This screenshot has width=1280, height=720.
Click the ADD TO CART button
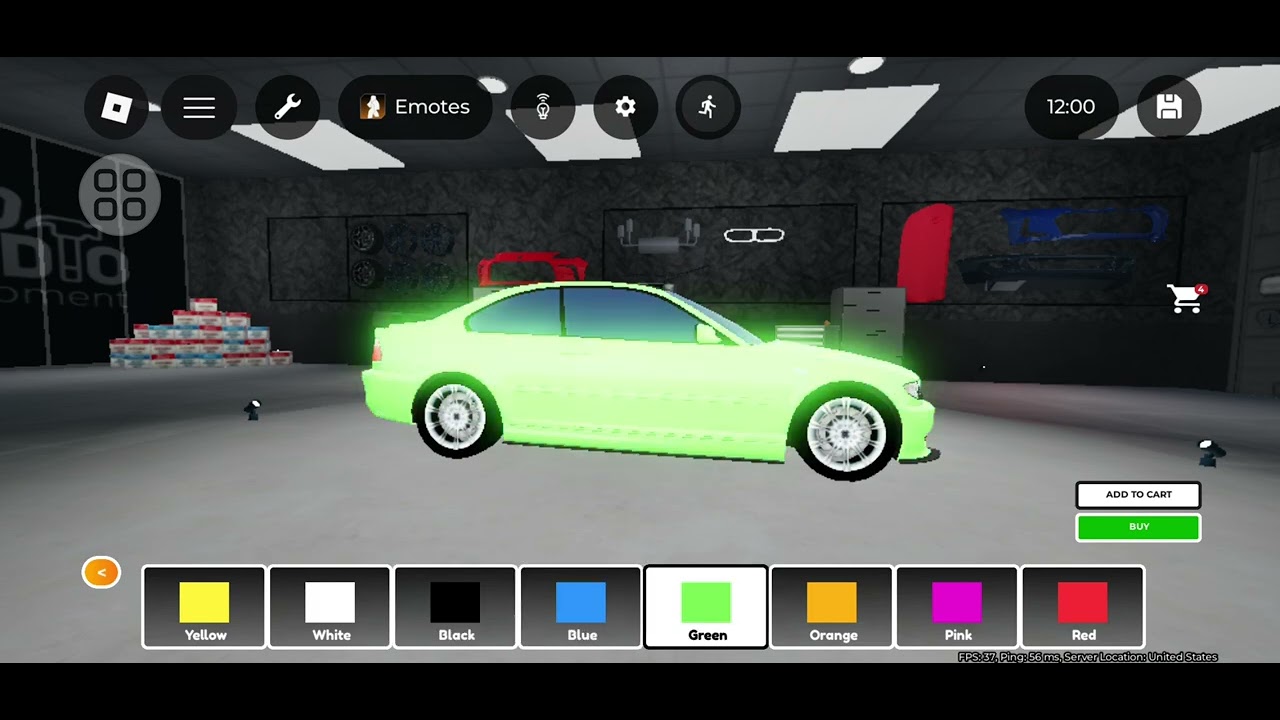[1138, 494]
